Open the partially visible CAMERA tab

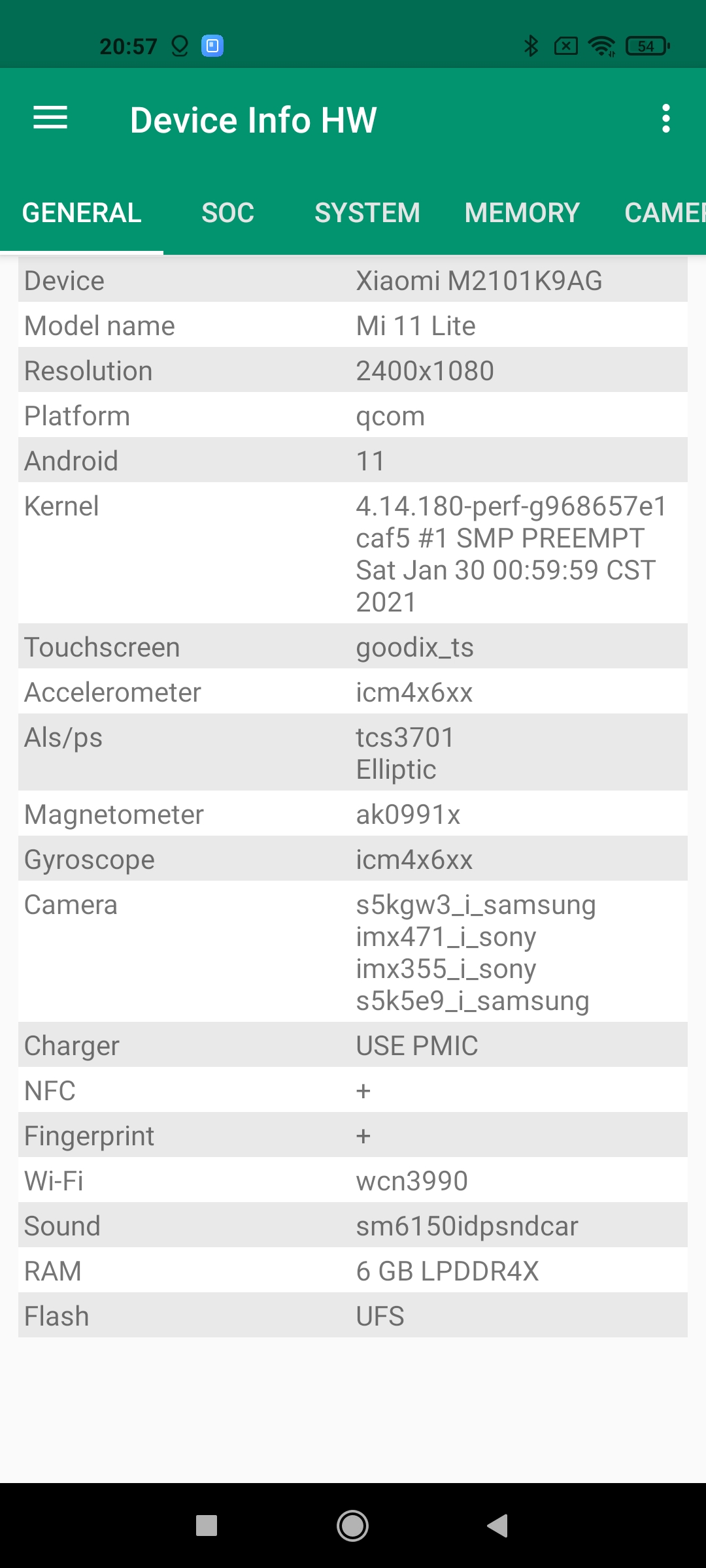pos(664,213)
